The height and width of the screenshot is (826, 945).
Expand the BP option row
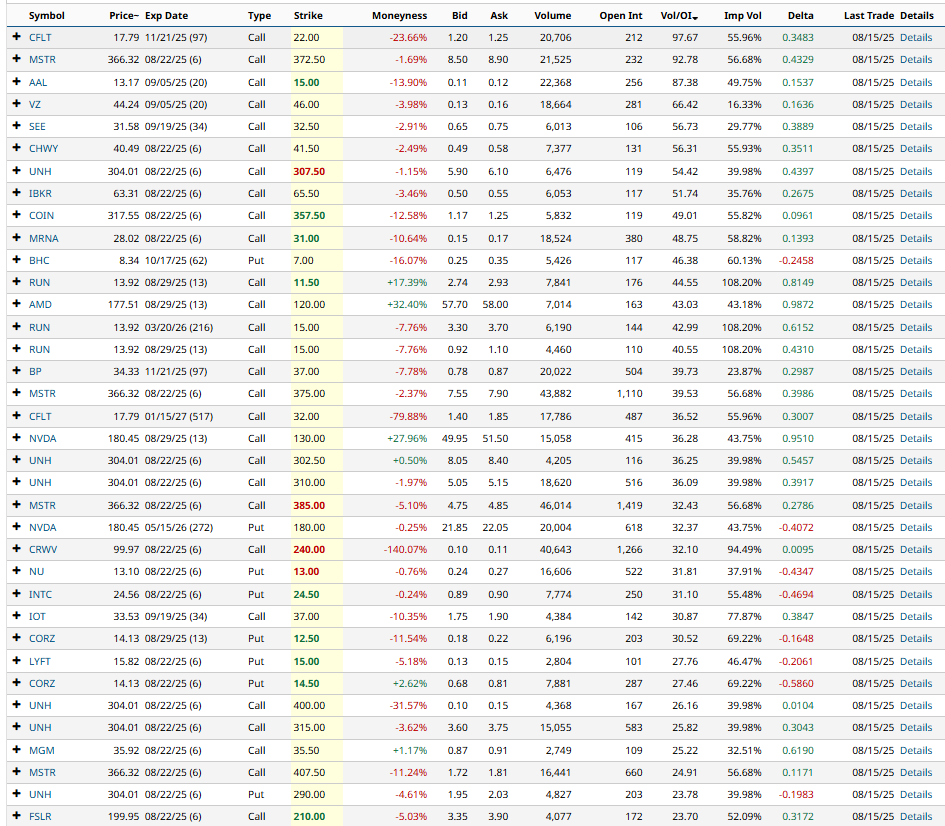click(17, 371)
